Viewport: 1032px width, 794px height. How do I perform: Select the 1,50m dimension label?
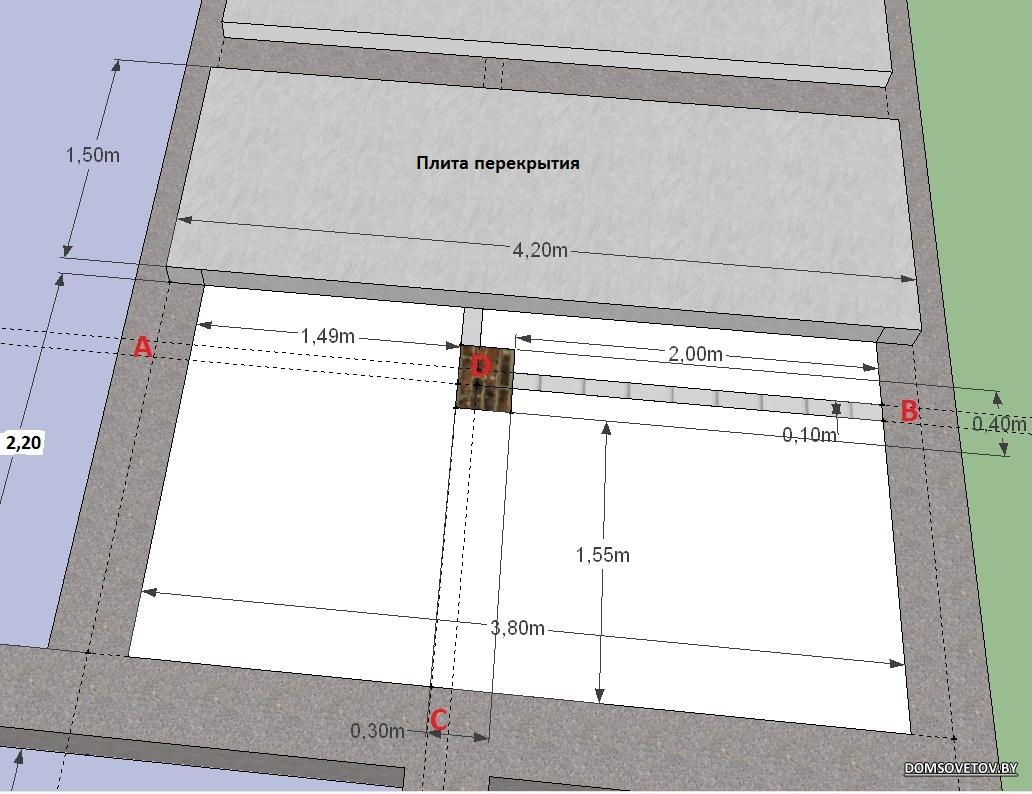coord(93,155)
